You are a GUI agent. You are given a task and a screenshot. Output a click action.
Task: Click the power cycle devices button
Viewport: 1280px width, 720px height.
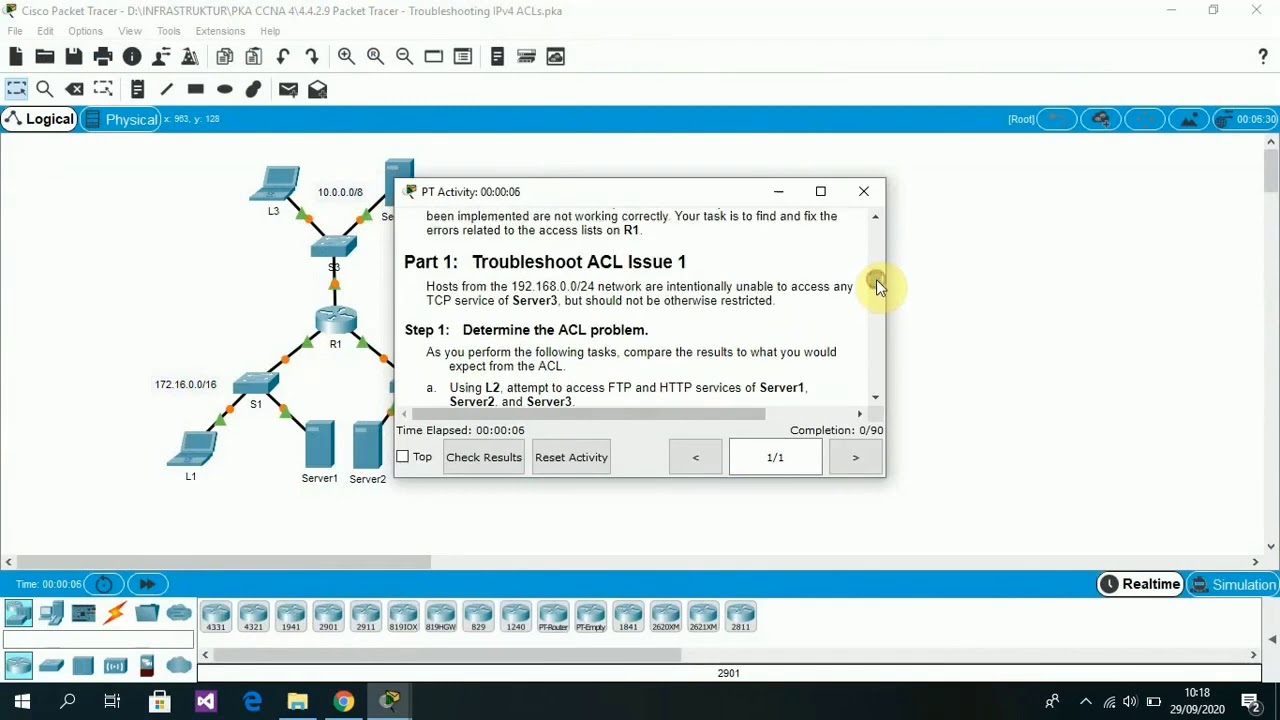tap(104, 584)
